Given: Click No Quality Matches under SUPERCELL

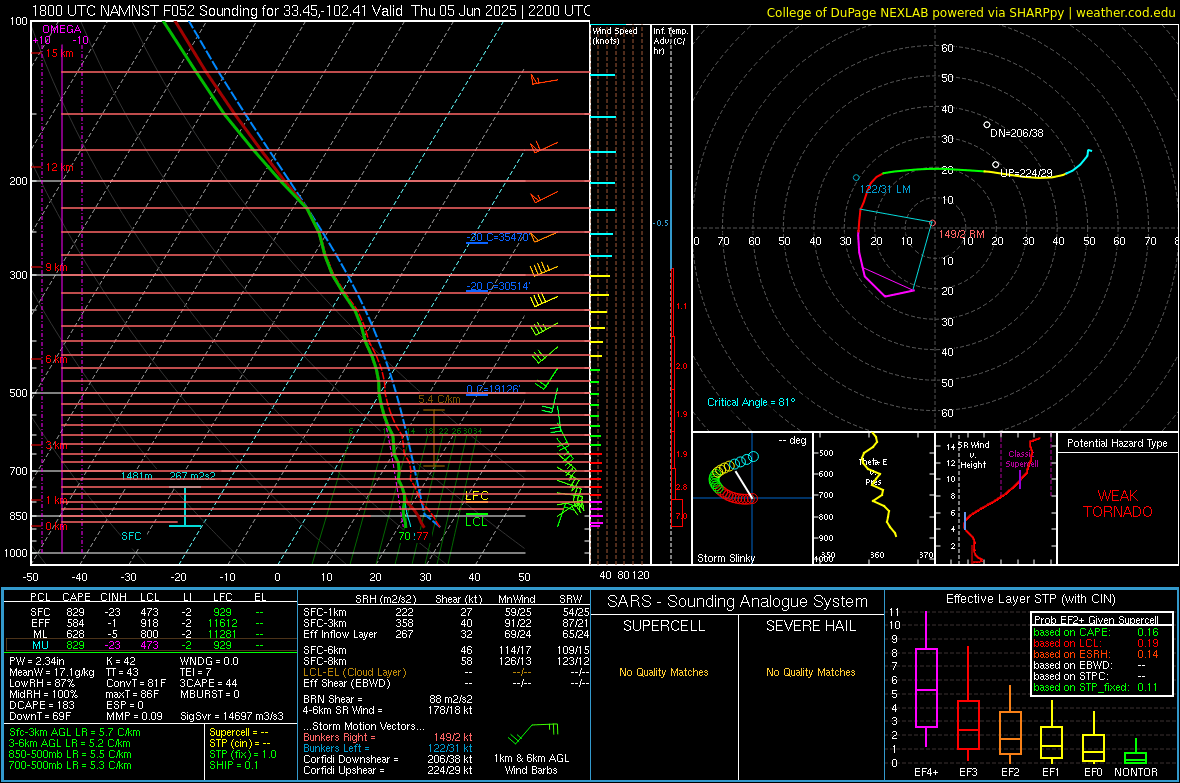Looking at the screenshot, I should tap(664, 672).
